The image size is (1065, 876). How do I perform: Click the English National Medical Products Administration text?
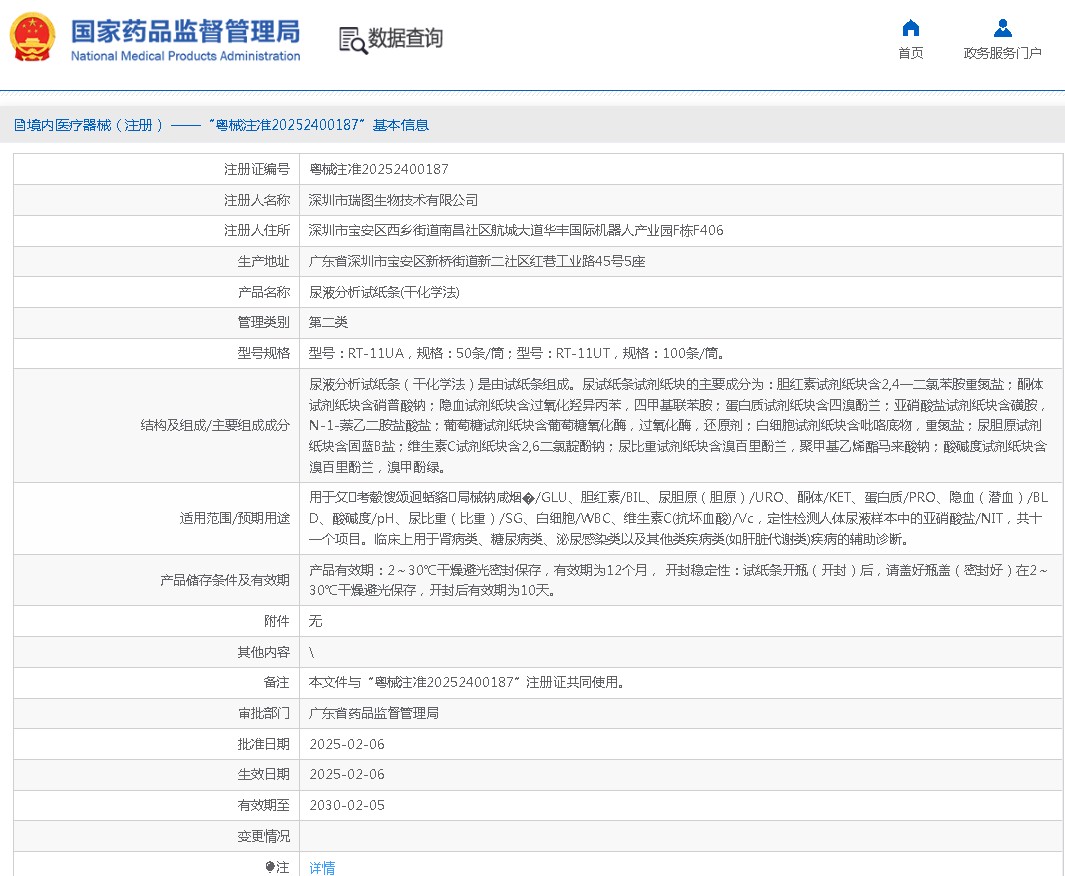pos(185,56)
